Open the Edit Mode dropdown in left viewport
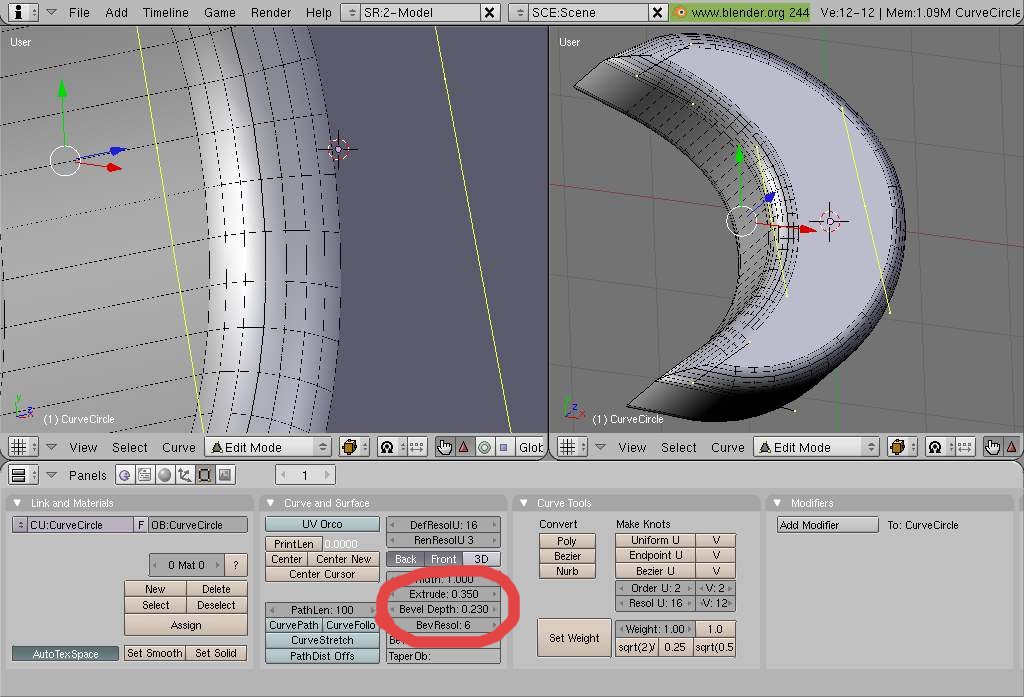 click(x=268, y=447)
